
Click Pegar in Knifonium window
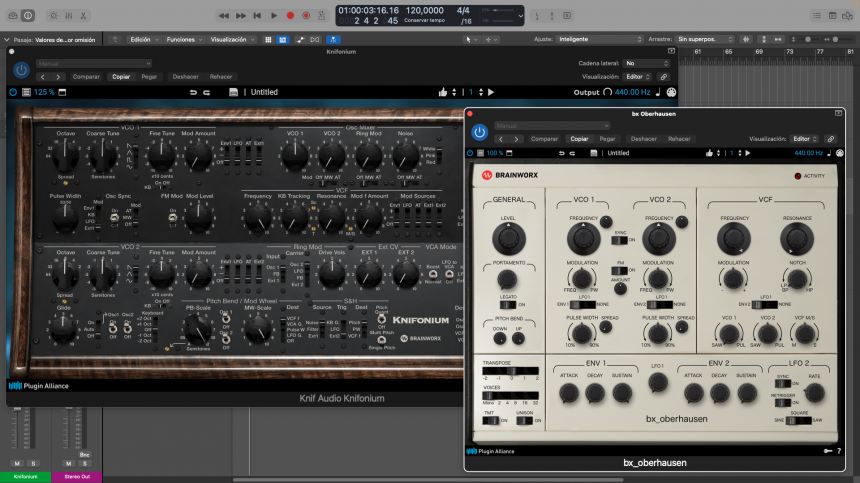149,77
